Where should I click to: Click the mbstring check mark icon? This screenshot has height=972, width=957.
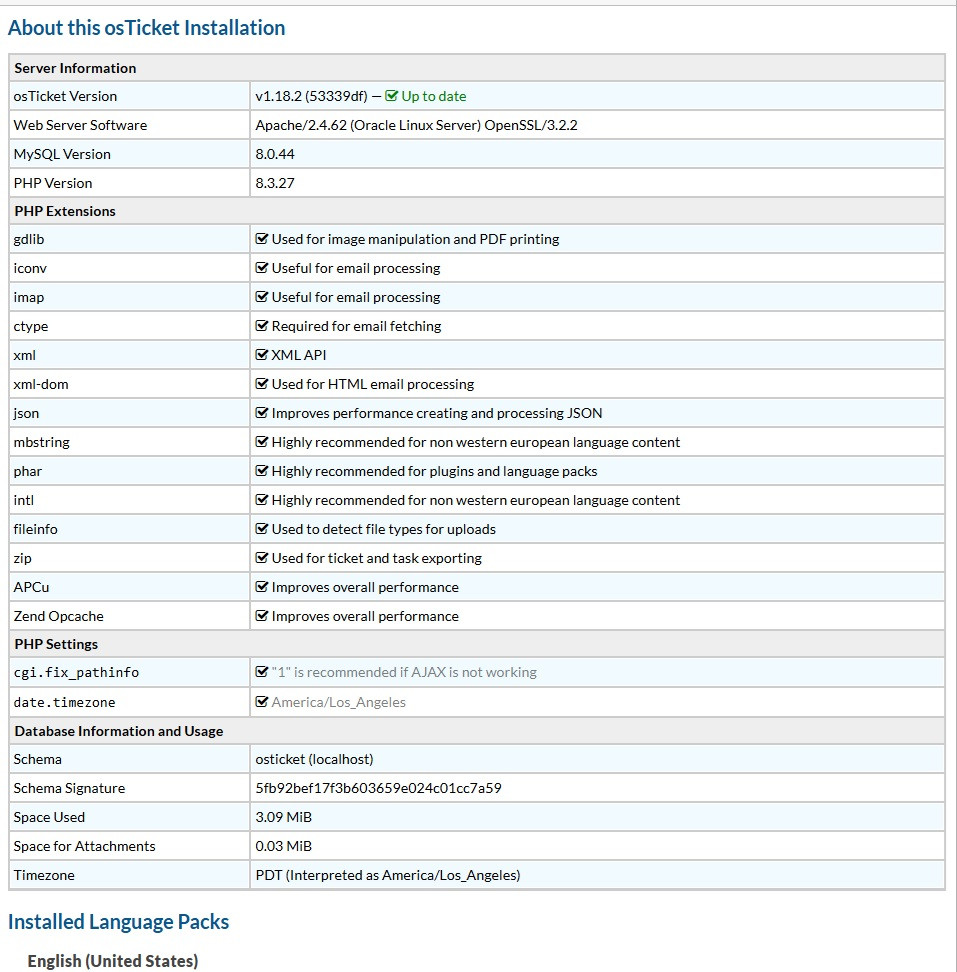coord(262,442)
